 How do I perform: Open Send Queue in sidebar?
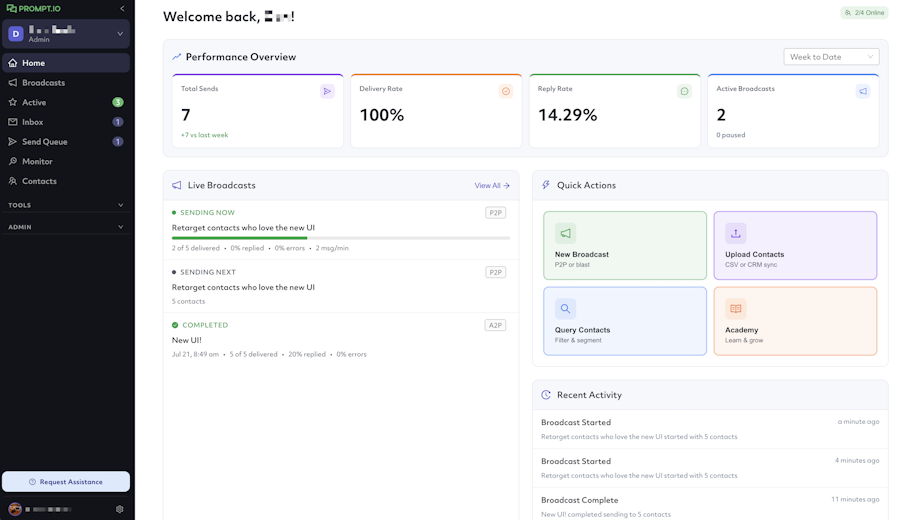66,142
